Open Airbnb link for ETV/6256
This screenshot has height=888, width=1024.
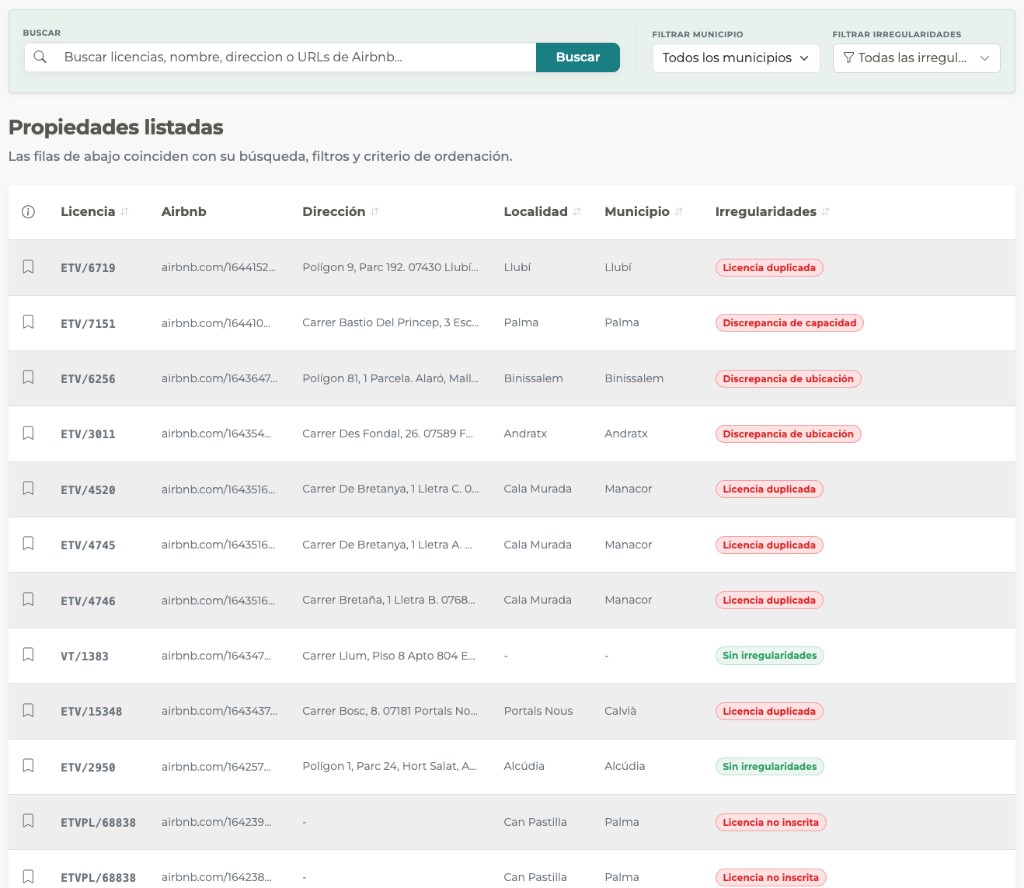click(219, 378)
